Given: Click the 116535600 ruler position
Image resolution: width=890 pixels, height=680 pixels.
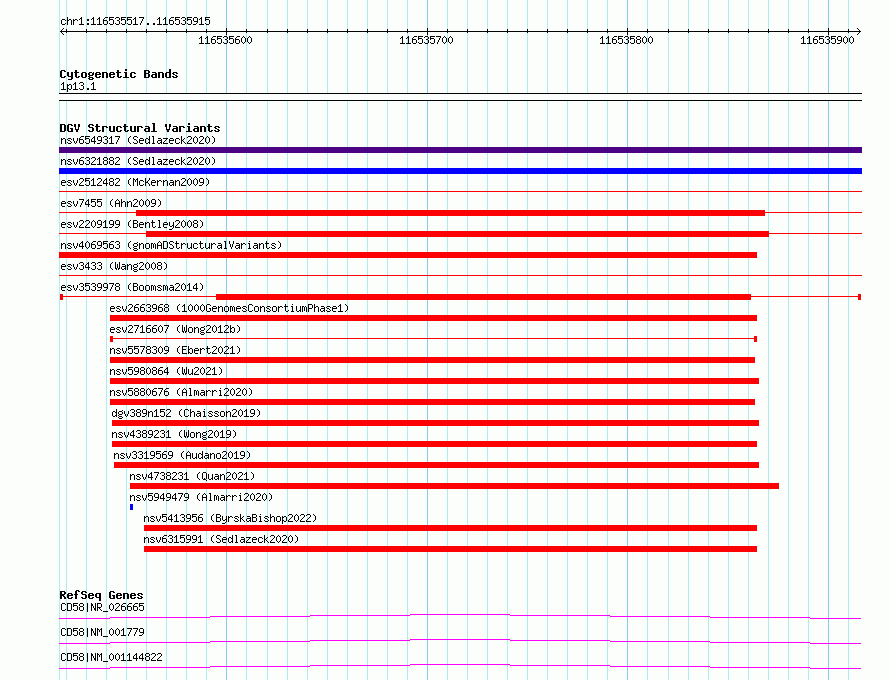Looking at the screenshot, I should (x=225, y=40).
